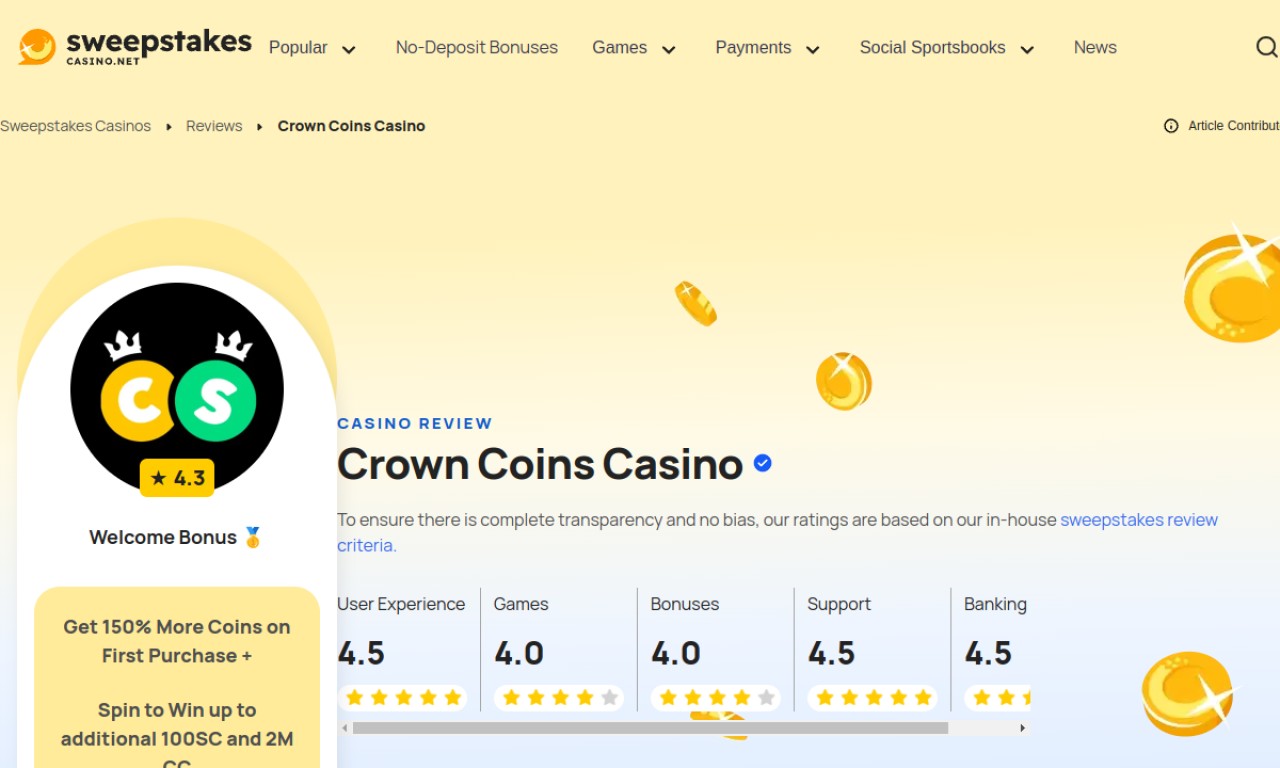
Task: Click the Article Contributors info icon
Action: point(1171,126)
